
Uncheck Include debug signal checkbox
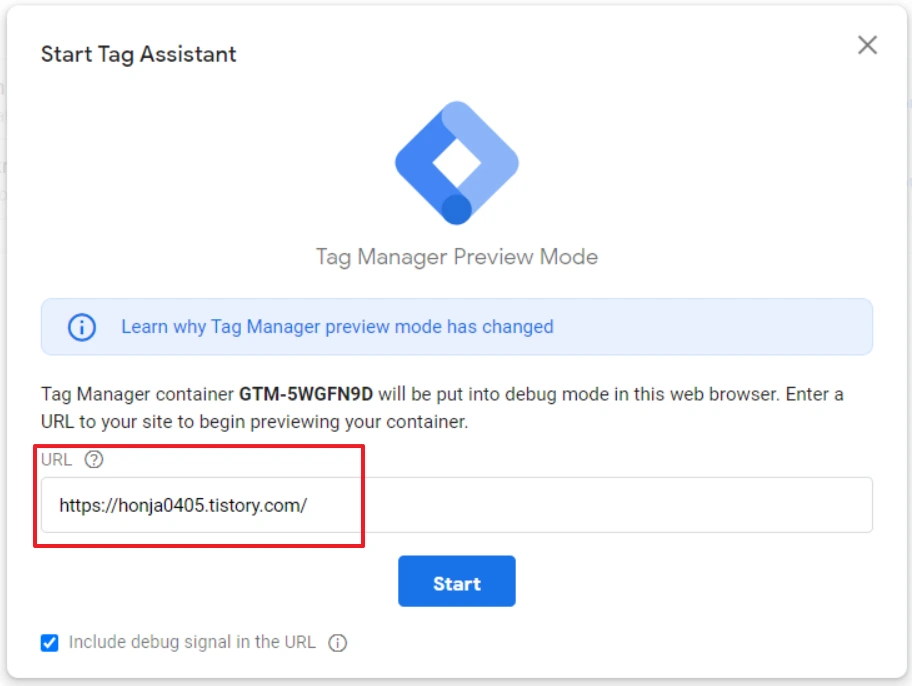pos(49,642)
